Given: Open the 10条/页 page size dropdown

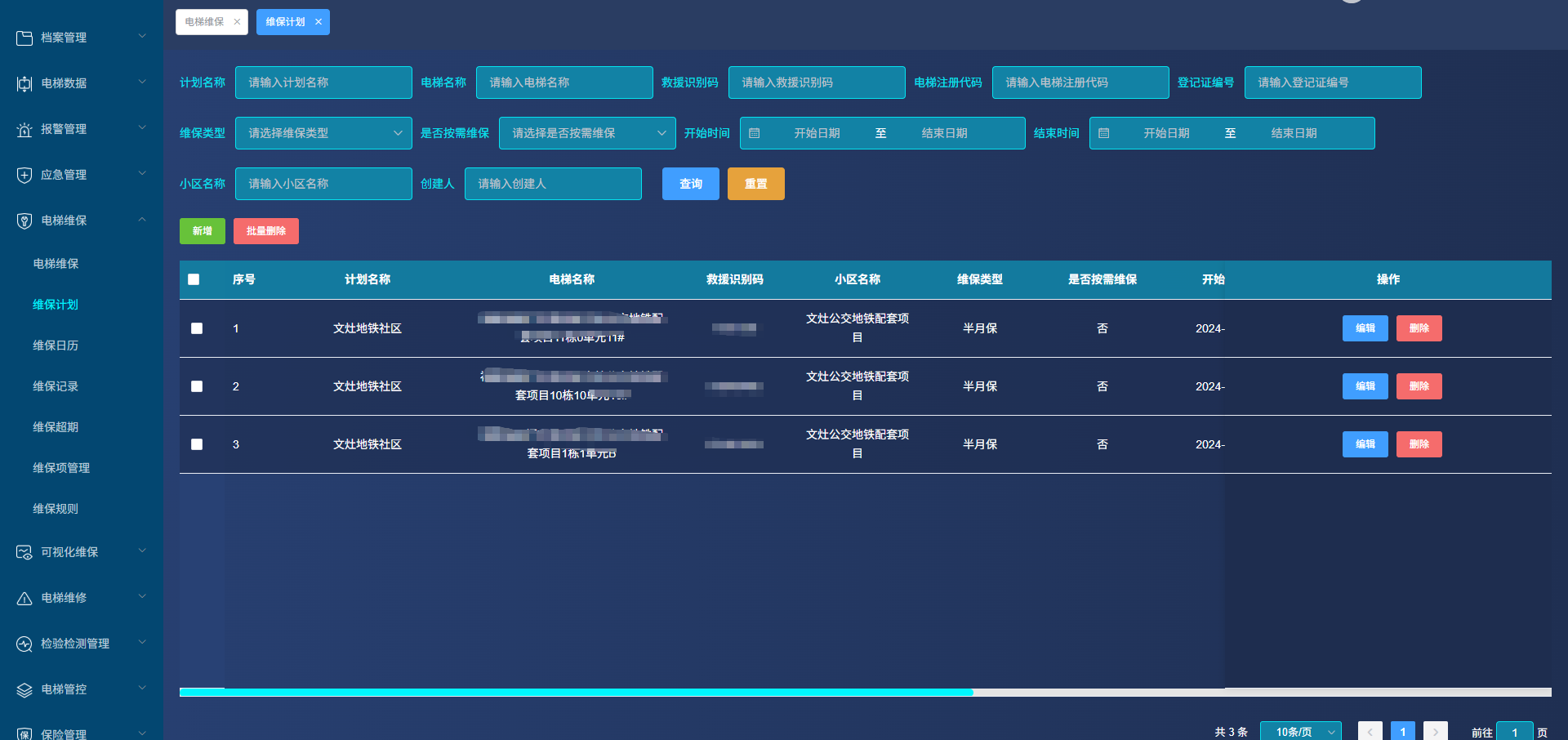Looking at the screenshot, I should 1300,732.
